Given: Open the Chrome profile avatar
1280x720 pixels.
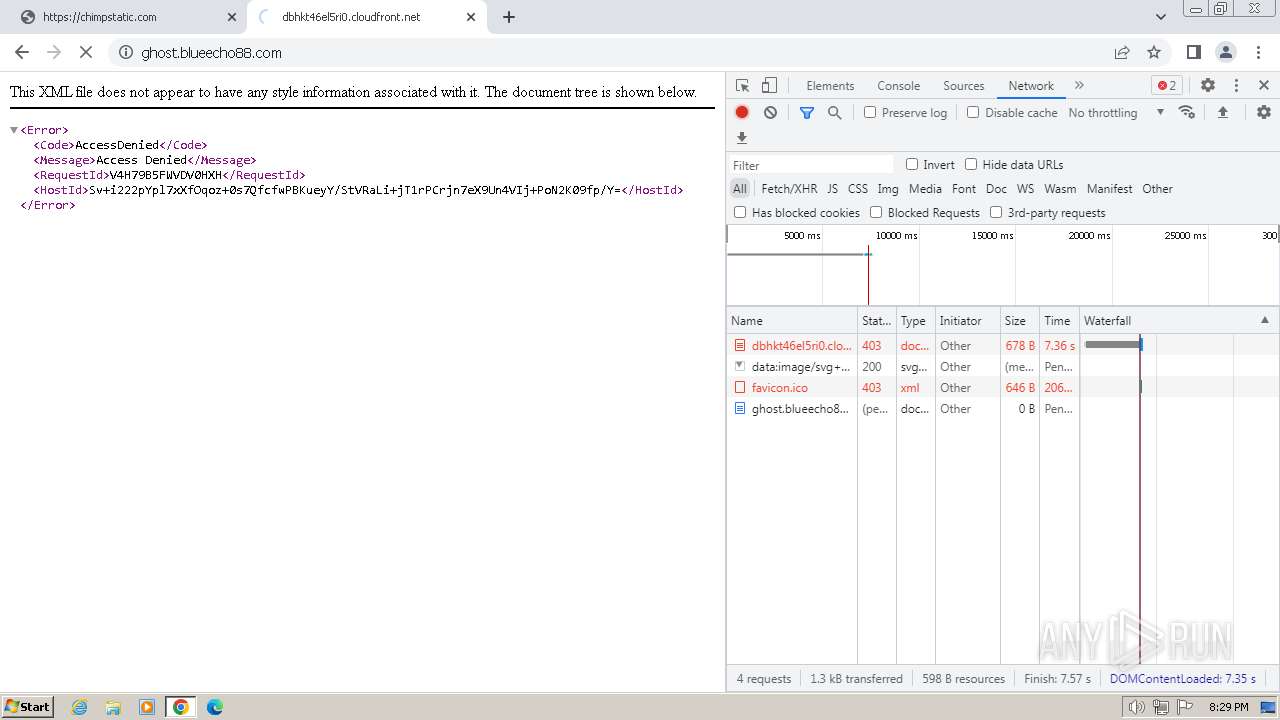Looking at the screenshot, I should coord(1225,52).
